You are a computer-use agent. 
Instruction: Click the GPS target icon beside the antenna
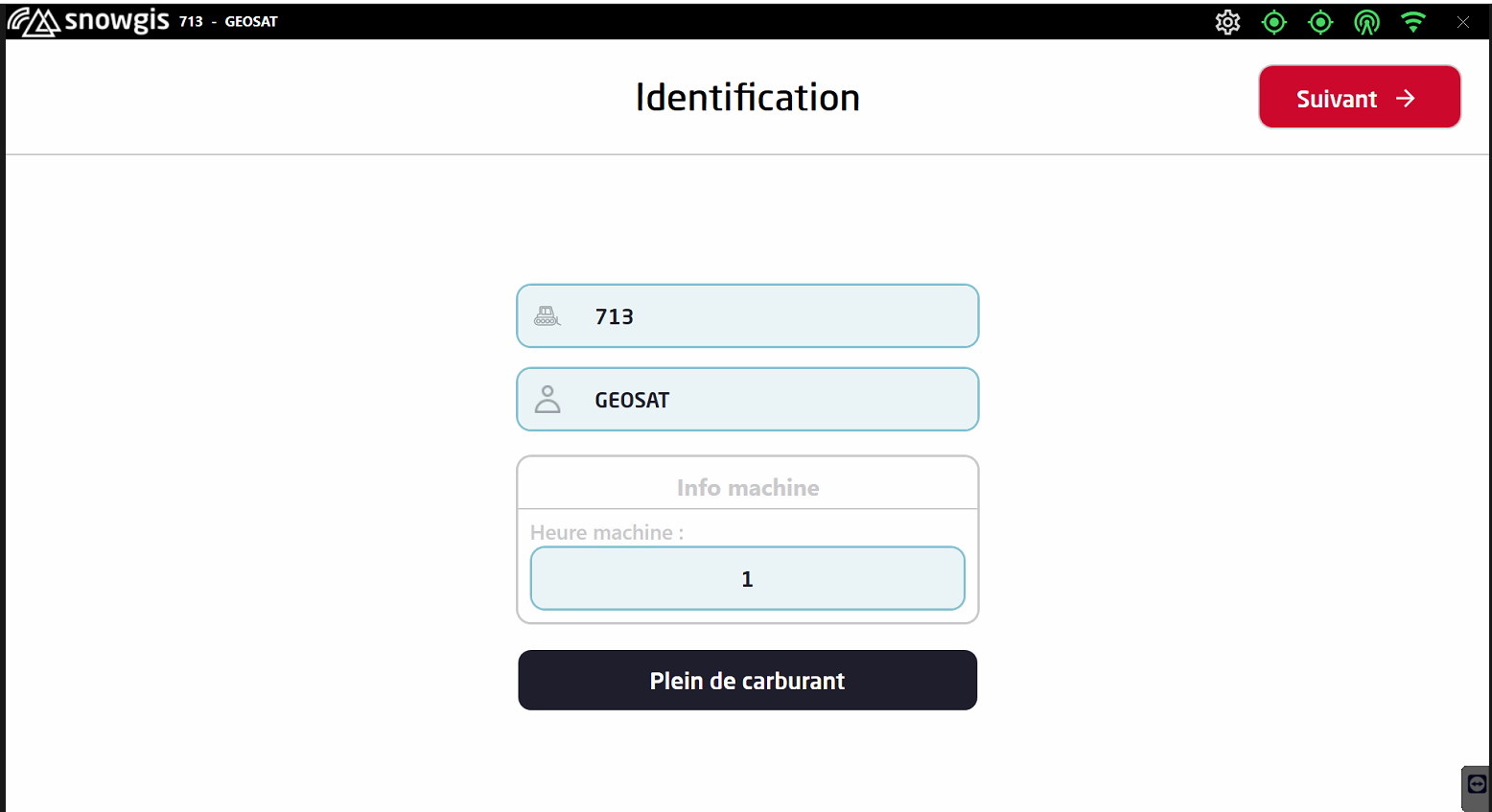pyautogui.click(x=1320, y=22)
